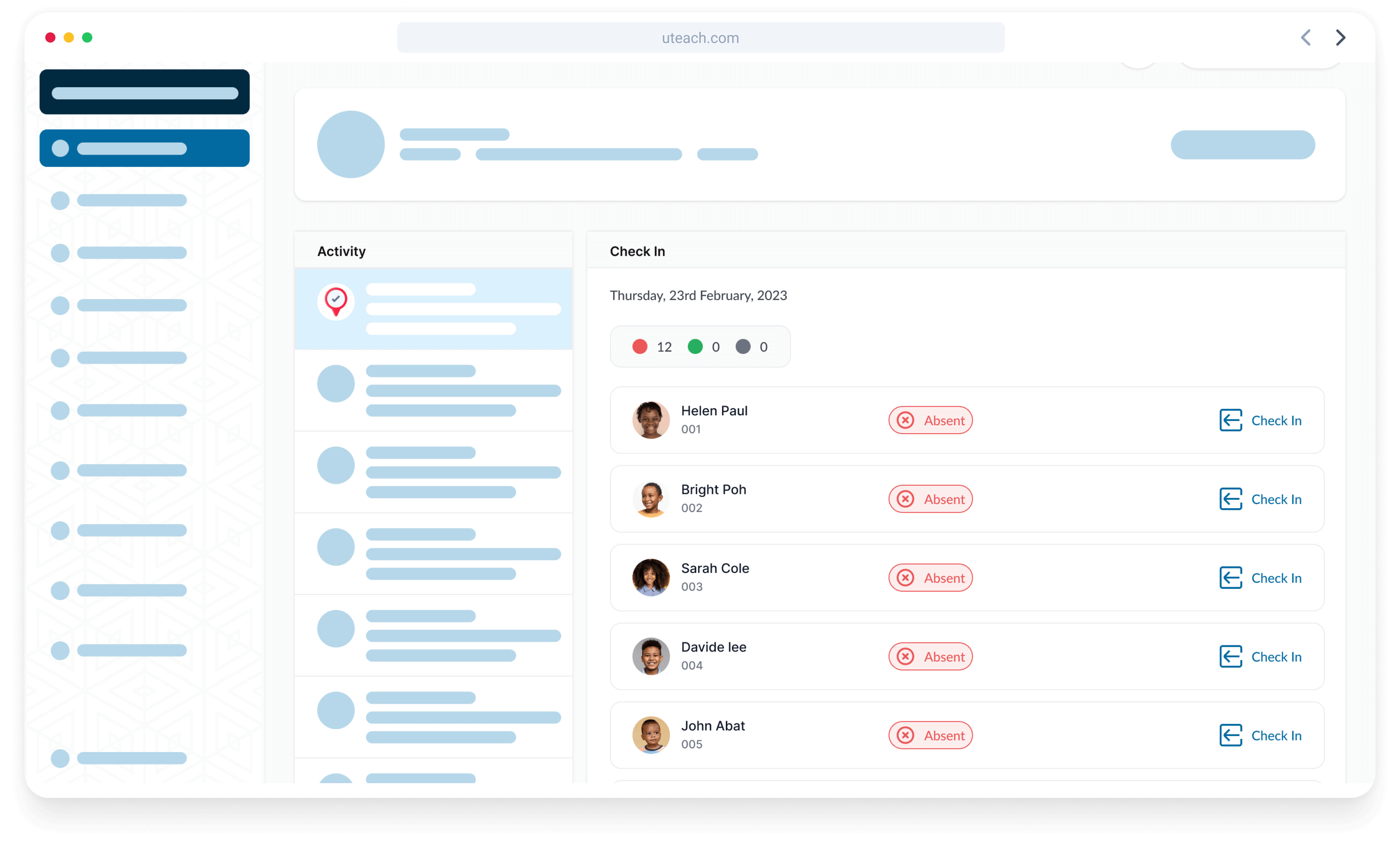The width and height of the screenshot is (1400, 847).
Task: Click the browser back arrow
Action: pyautogui.click(x=1306, y=38)
